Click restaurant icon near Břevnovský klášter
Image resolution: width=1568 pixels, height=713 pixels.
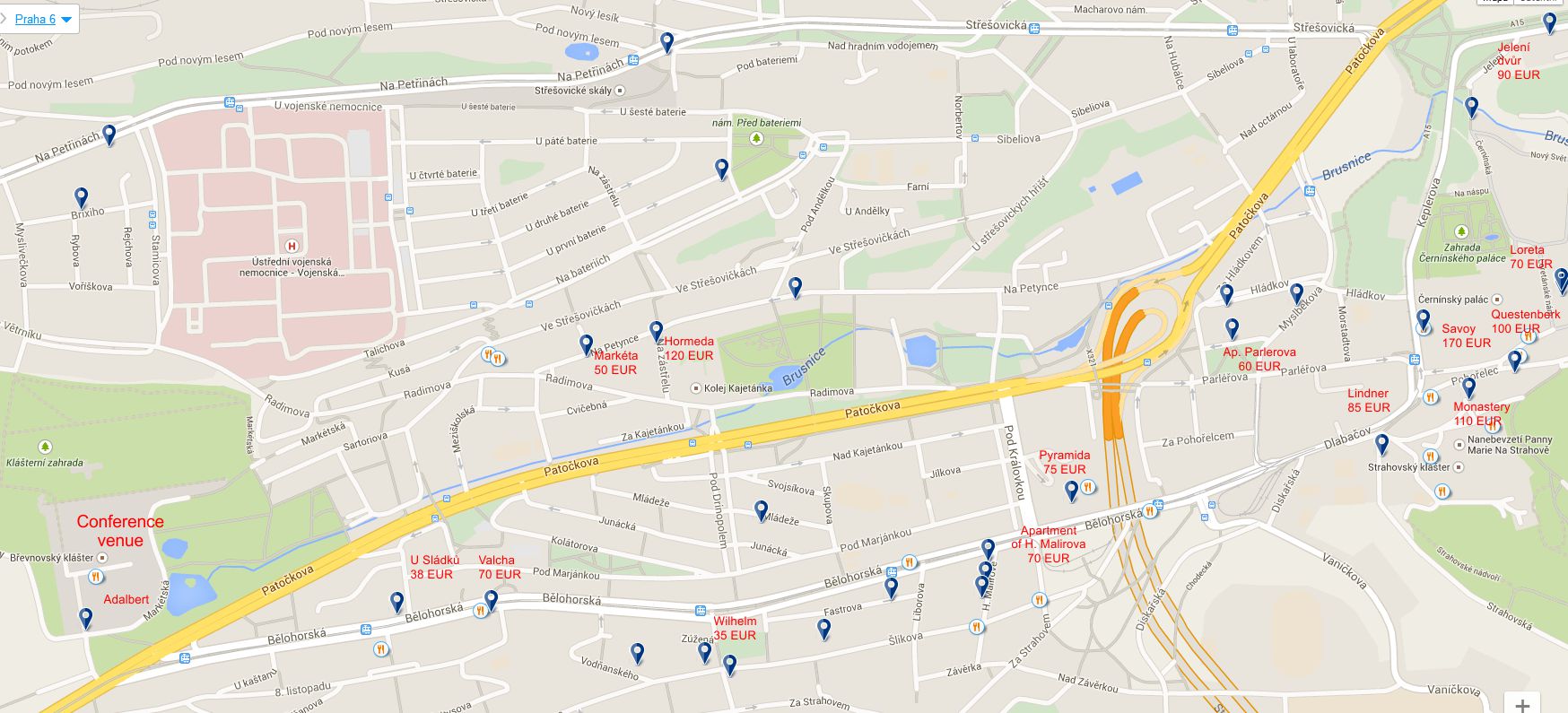(96, 577)
